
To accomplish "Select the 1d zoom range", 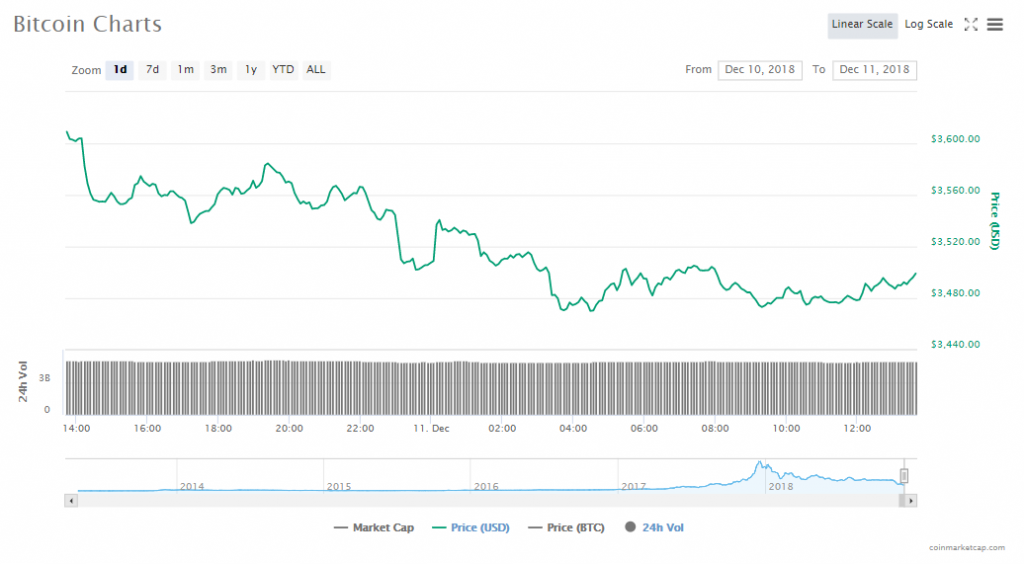I will tap(120, 70).
